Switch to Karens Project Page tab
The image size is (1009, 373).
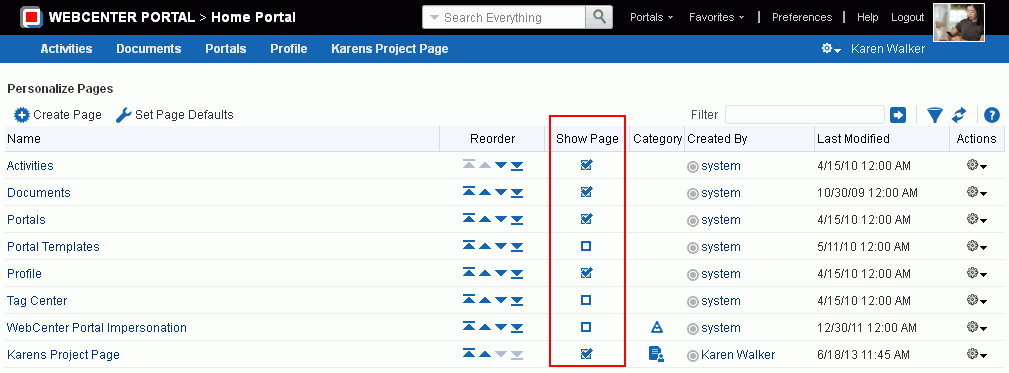[389, 49]
